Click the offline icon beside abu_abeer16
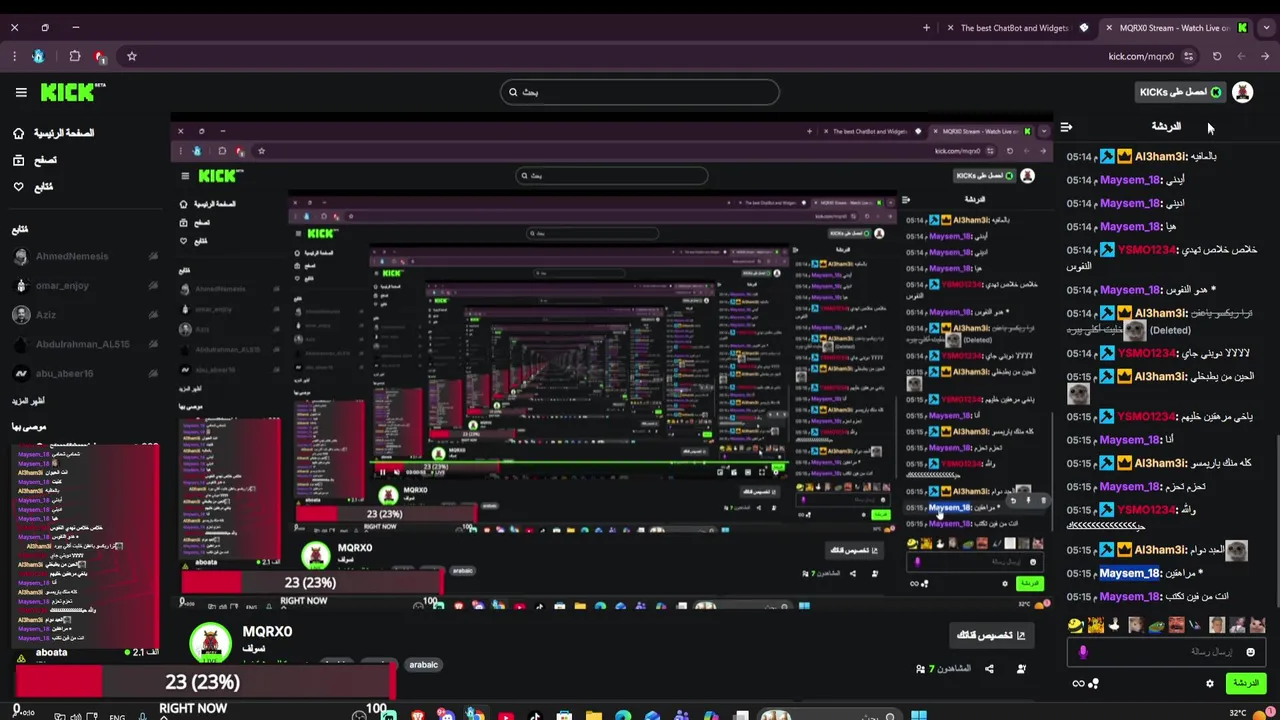 tap(153, 374)
